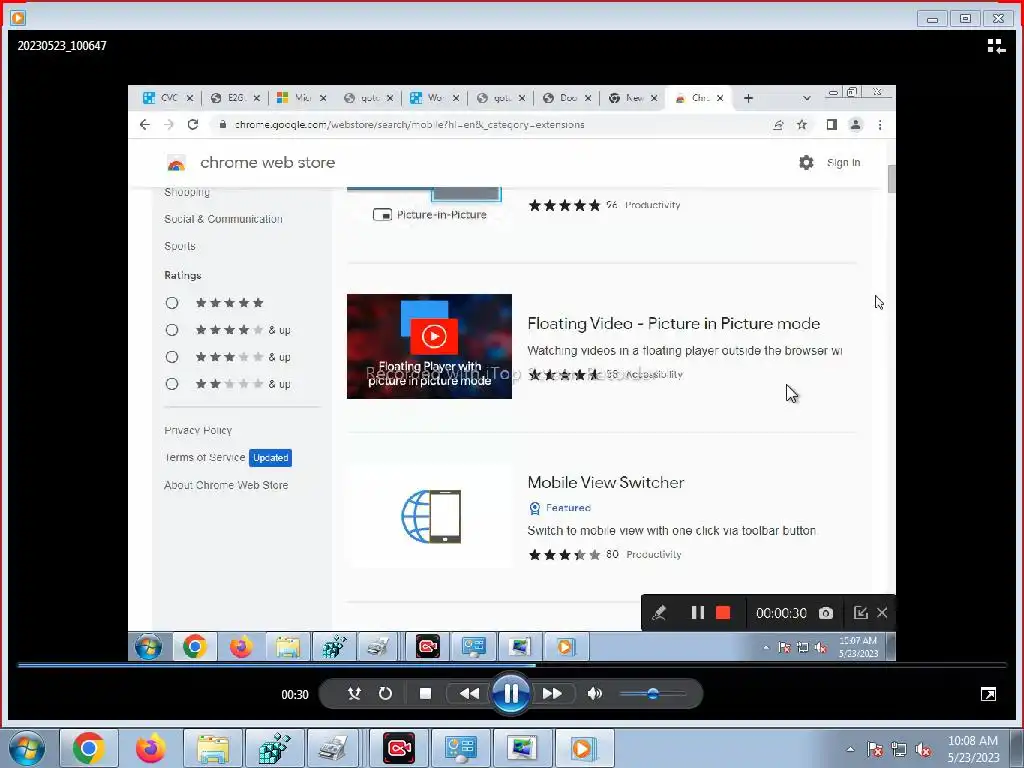
Task: Click the Media Player Next fast-forward button
Action: pos(552,694)
